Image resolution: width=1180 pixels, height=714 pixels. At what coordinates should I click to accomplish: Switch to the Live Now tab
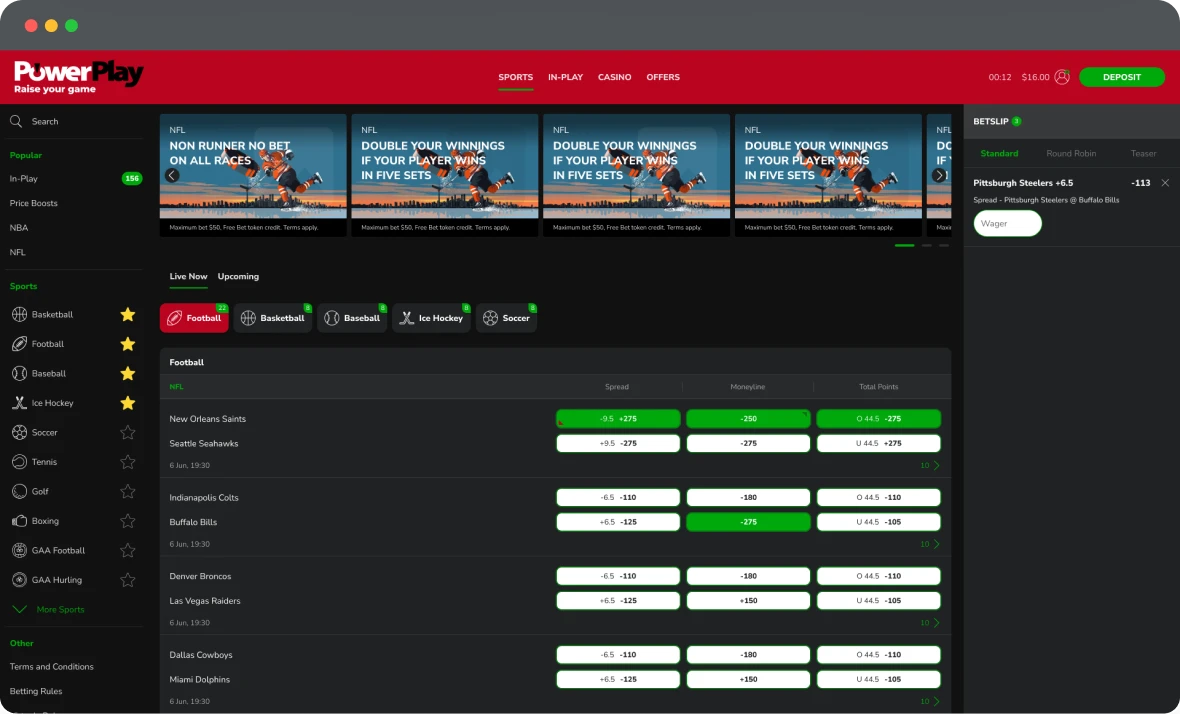(188, 276)
